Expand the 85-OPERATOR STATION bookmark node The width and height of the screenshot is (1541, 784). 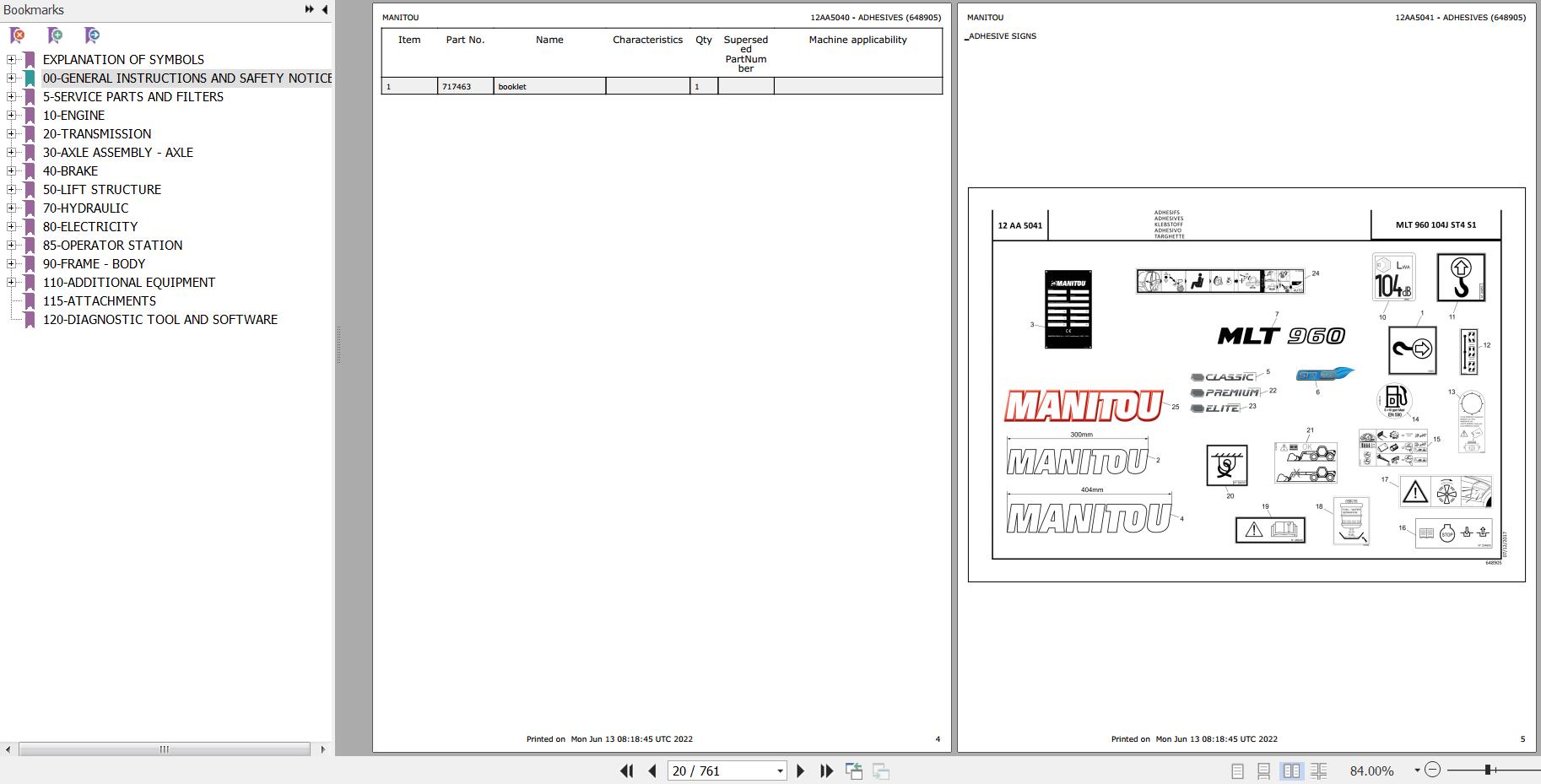(x=11, y=245)
